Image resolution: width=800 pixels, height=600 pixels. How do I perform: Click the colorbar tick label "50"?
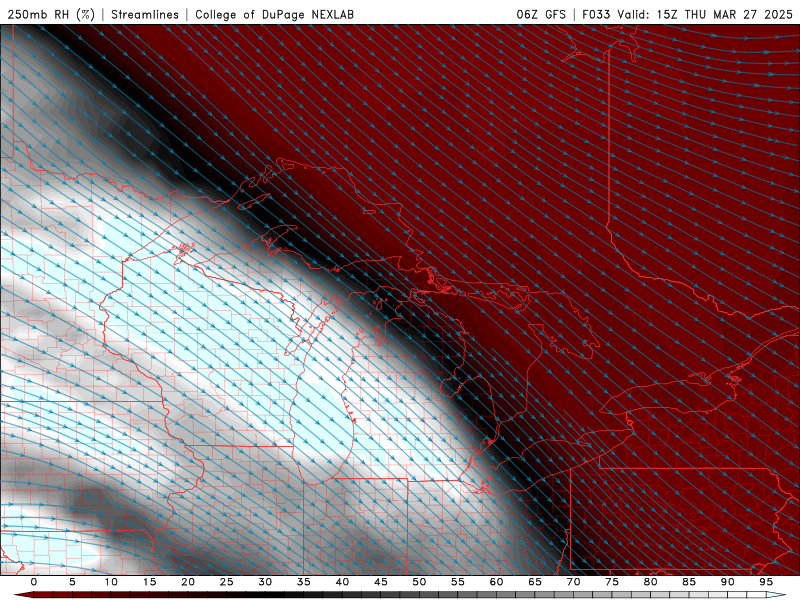point(419,582)
